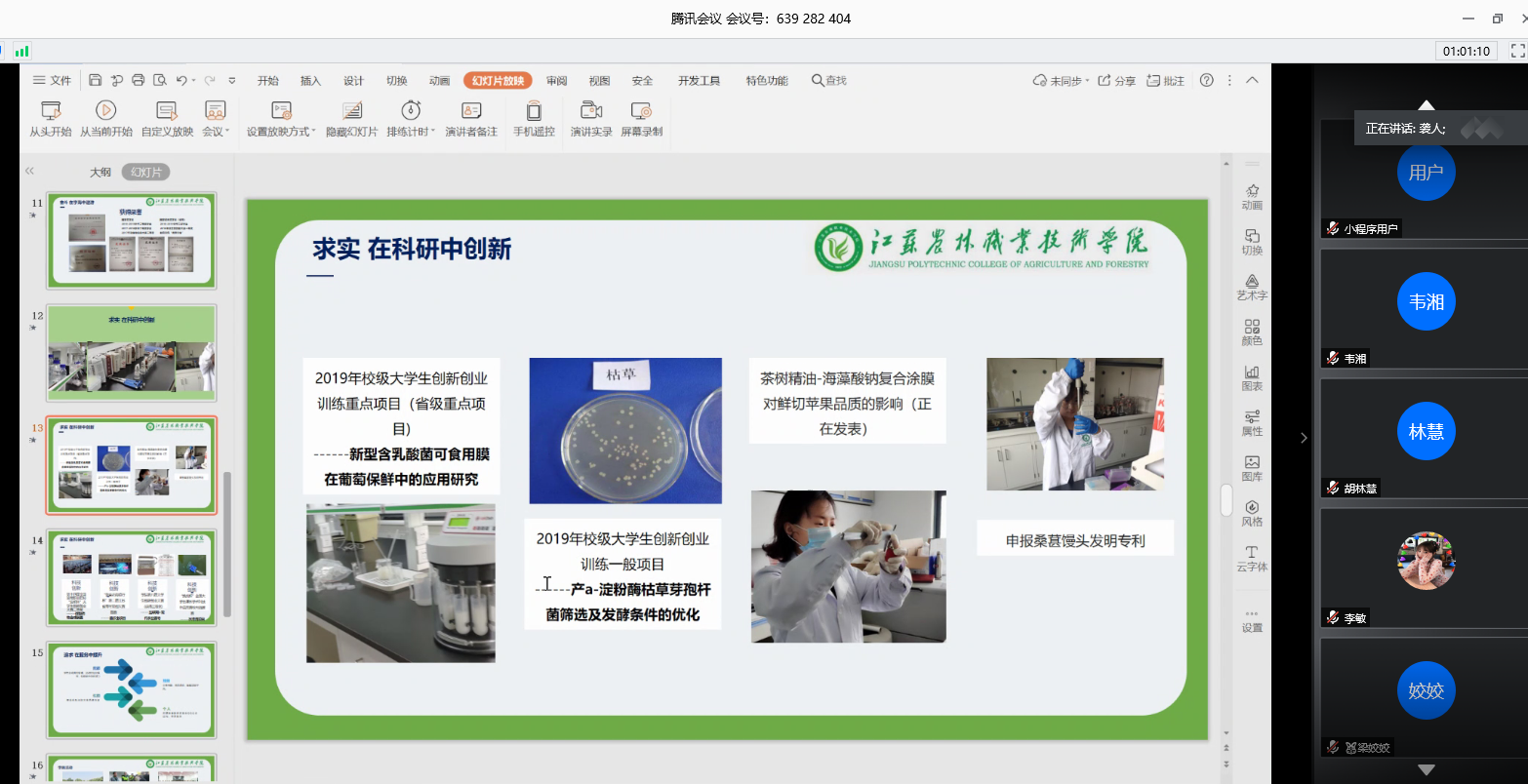Screen dimensions: 1528x784
Task: Switch panel to 大纲 outline view
Action: (x=101, y=172)
